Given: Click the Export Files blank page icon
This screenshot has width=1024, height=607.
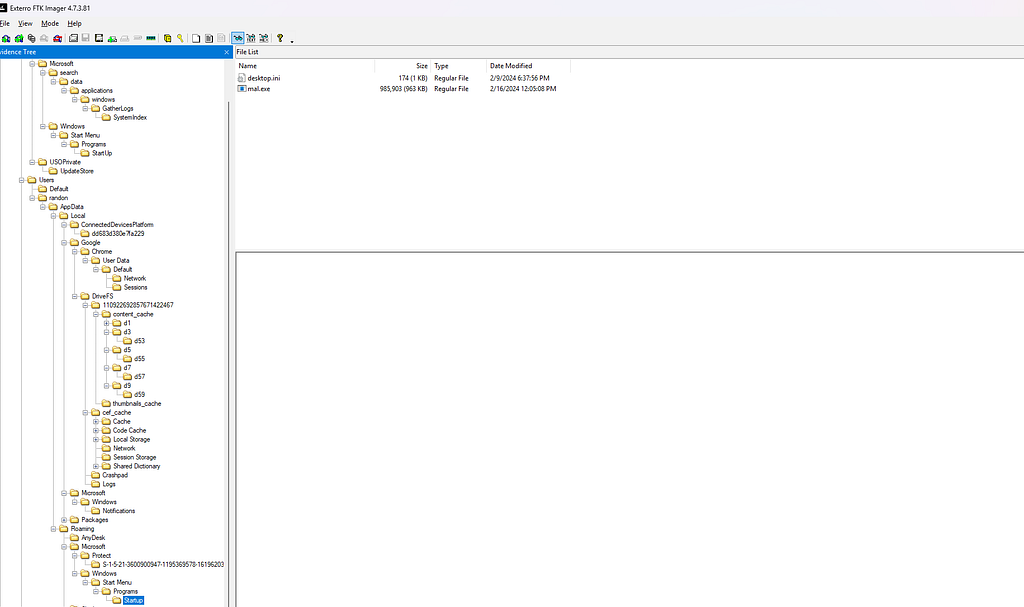Looking at the screenshot, I should (196, 38).
